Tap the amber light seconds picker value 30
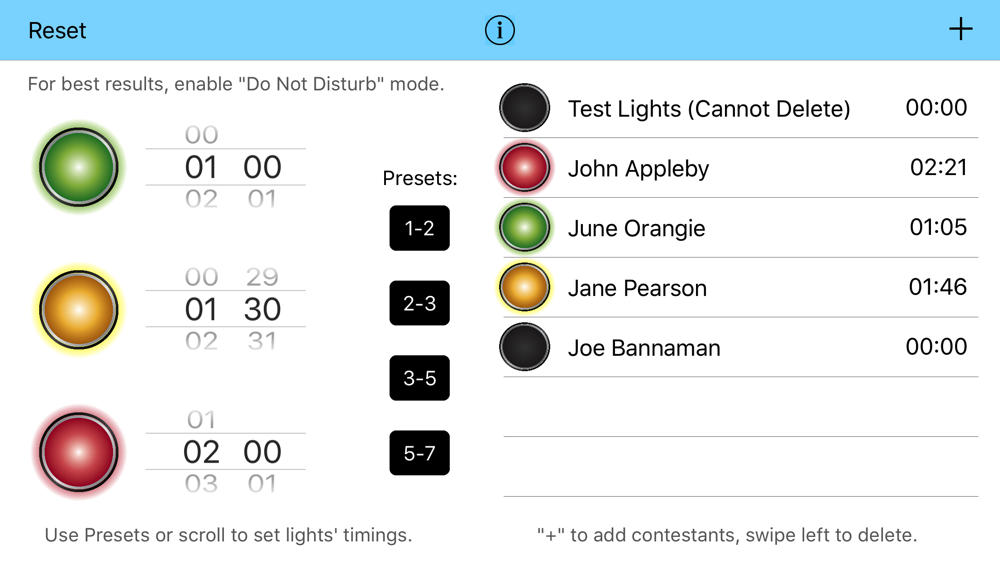 coord(262,309)
